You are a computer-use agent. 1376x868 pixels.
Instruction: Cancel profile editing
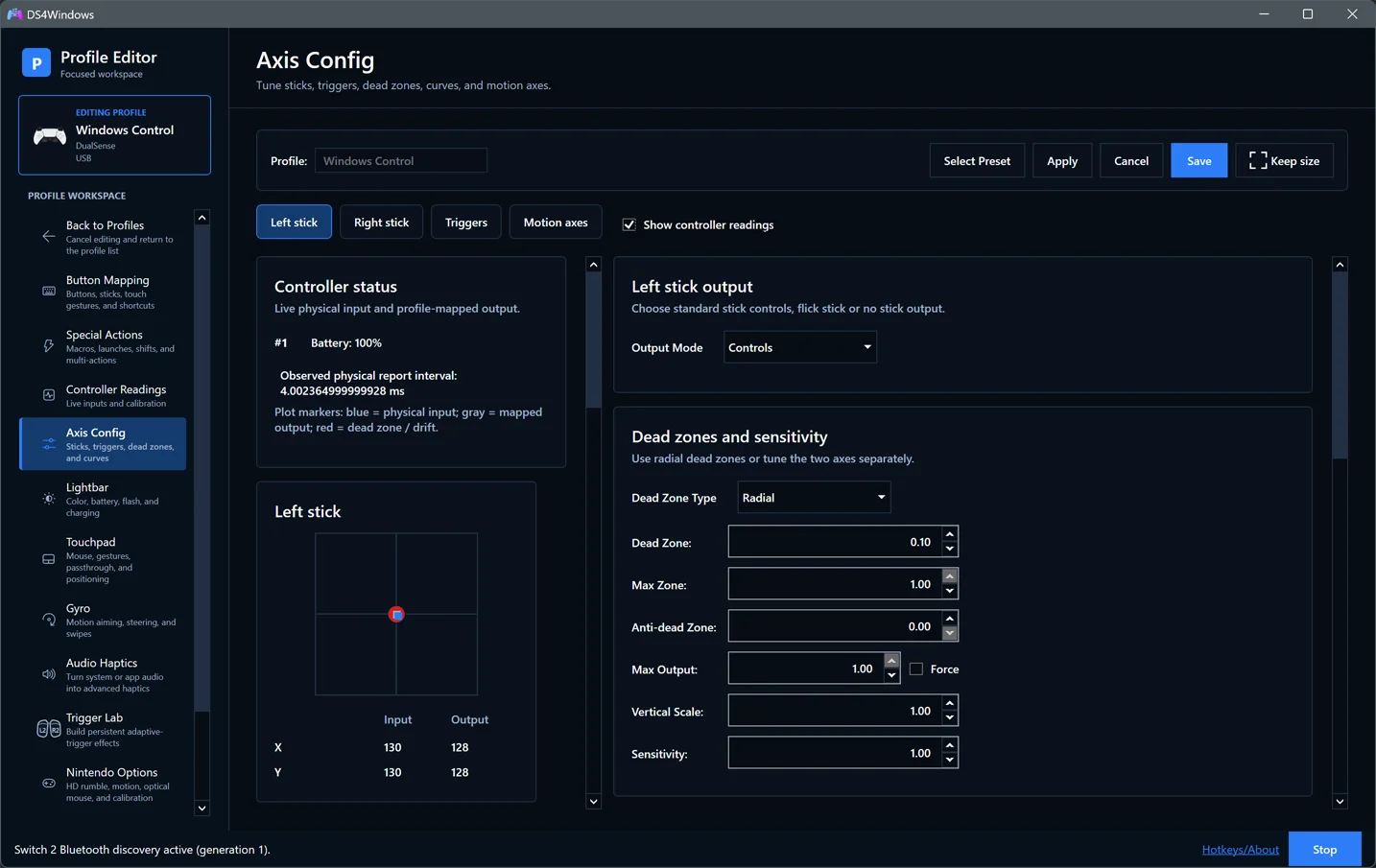pyautogui.click(x=1131, y=161)
